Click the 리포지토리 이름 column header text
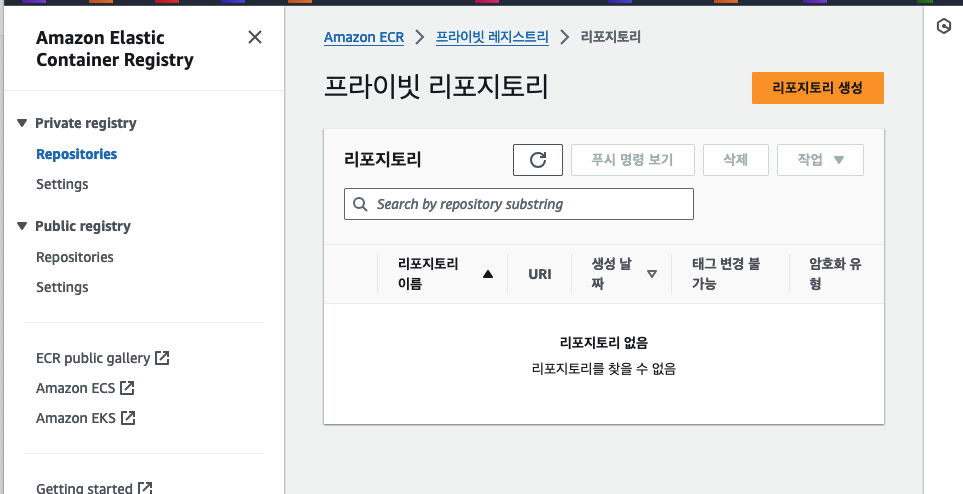963x494 pixels. [x=428, y=274]
